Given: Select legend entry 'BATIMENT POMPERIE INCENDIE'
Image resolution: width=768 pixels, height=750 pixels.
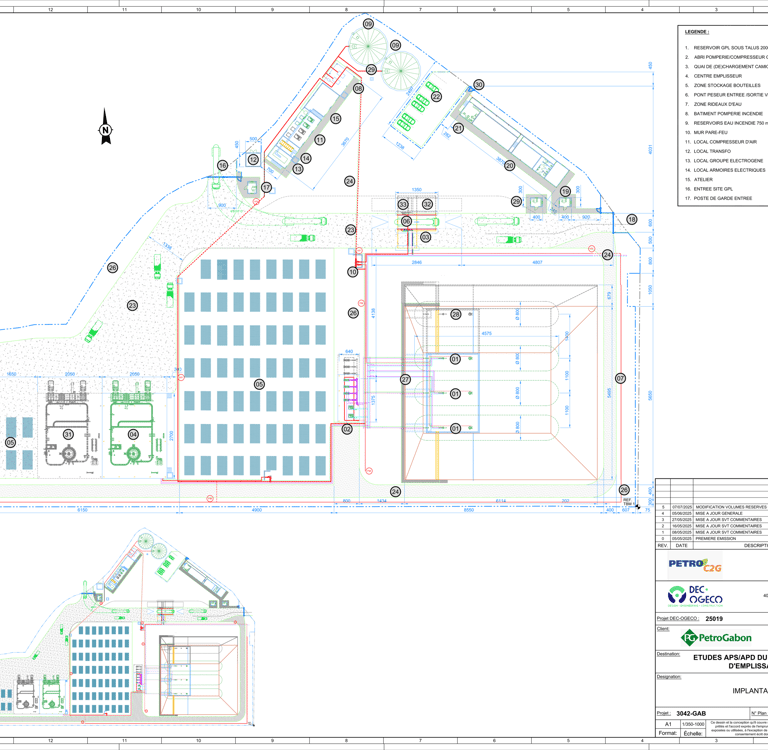Looking at the screenshot, I should pos(723,113).
